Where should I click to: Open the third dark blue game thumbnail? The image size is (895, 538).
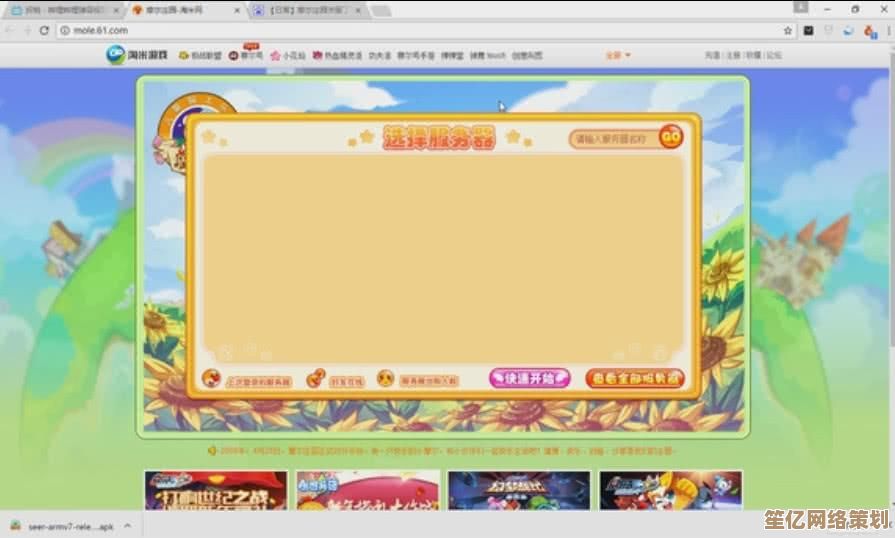click(519, 490)
